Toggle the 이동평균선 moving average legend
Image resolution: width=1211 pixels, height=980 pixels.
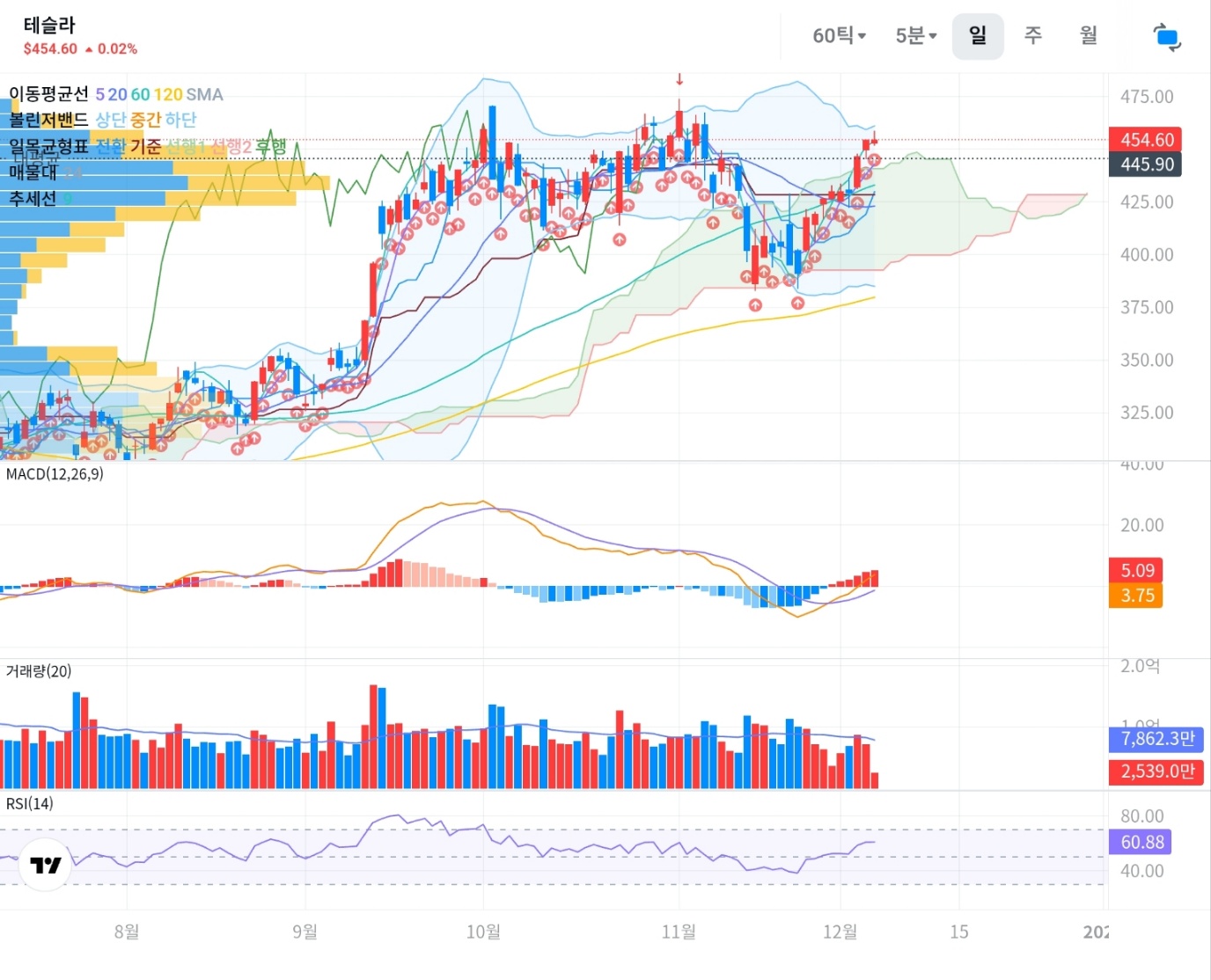[x=49, y=94]
